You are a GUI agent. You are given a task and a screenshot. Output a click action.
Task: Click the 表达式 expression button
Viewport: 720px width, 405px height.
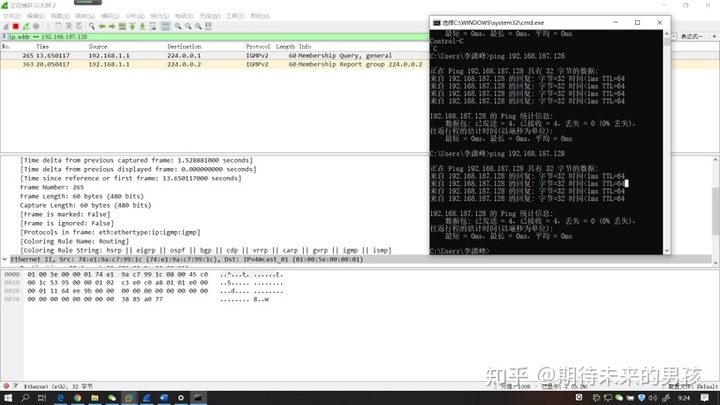click(692, 37)
